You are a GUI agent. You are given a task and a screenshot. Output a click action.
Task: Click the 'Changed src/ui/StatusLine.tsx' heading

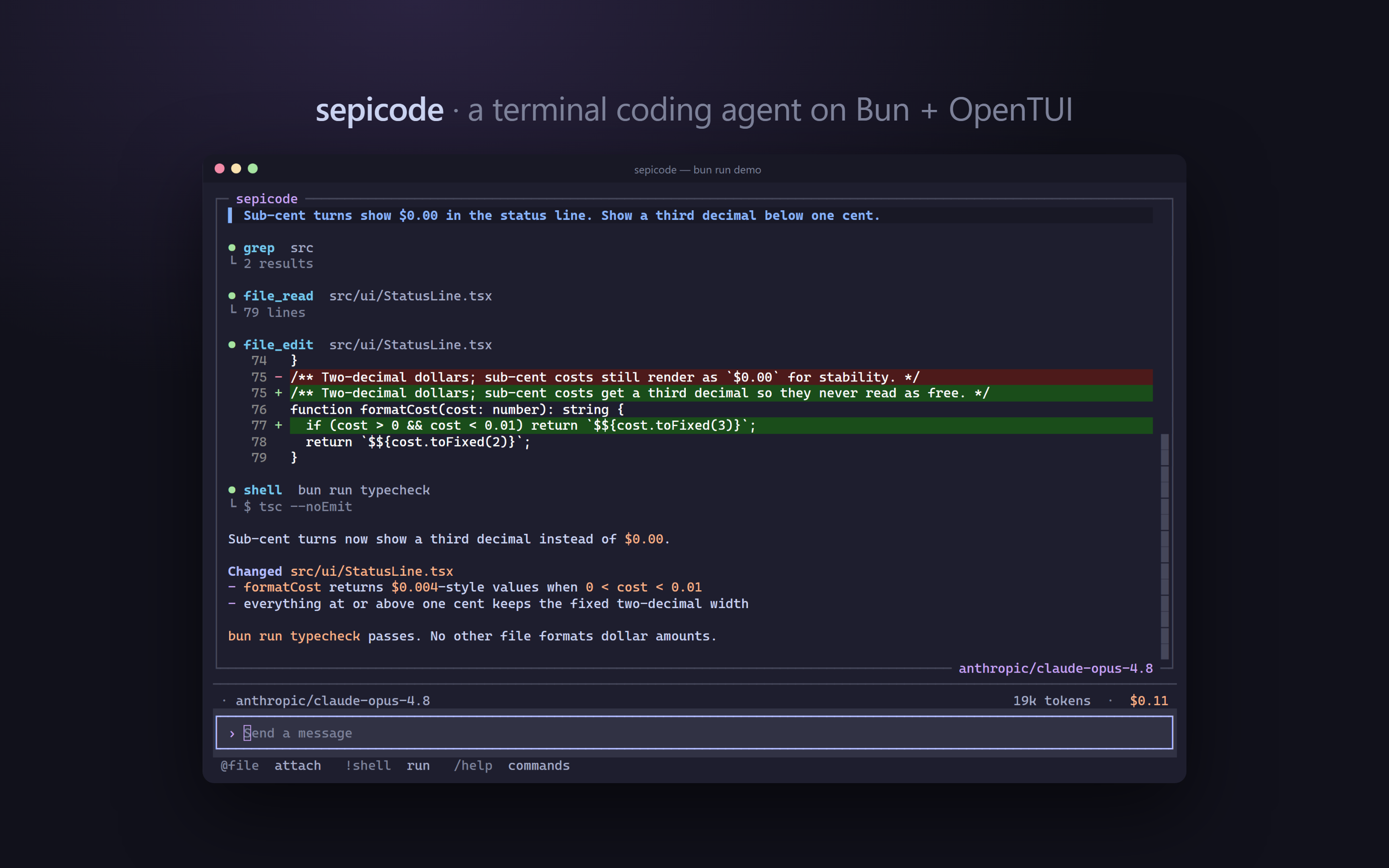click(340, 572)
